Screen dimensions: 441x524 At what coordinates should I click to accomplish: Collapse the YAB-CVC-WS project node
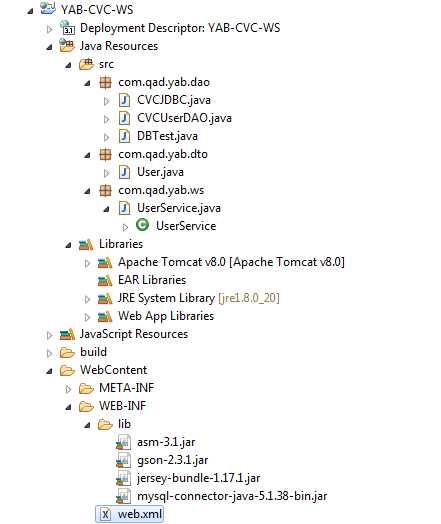(30, 11)
